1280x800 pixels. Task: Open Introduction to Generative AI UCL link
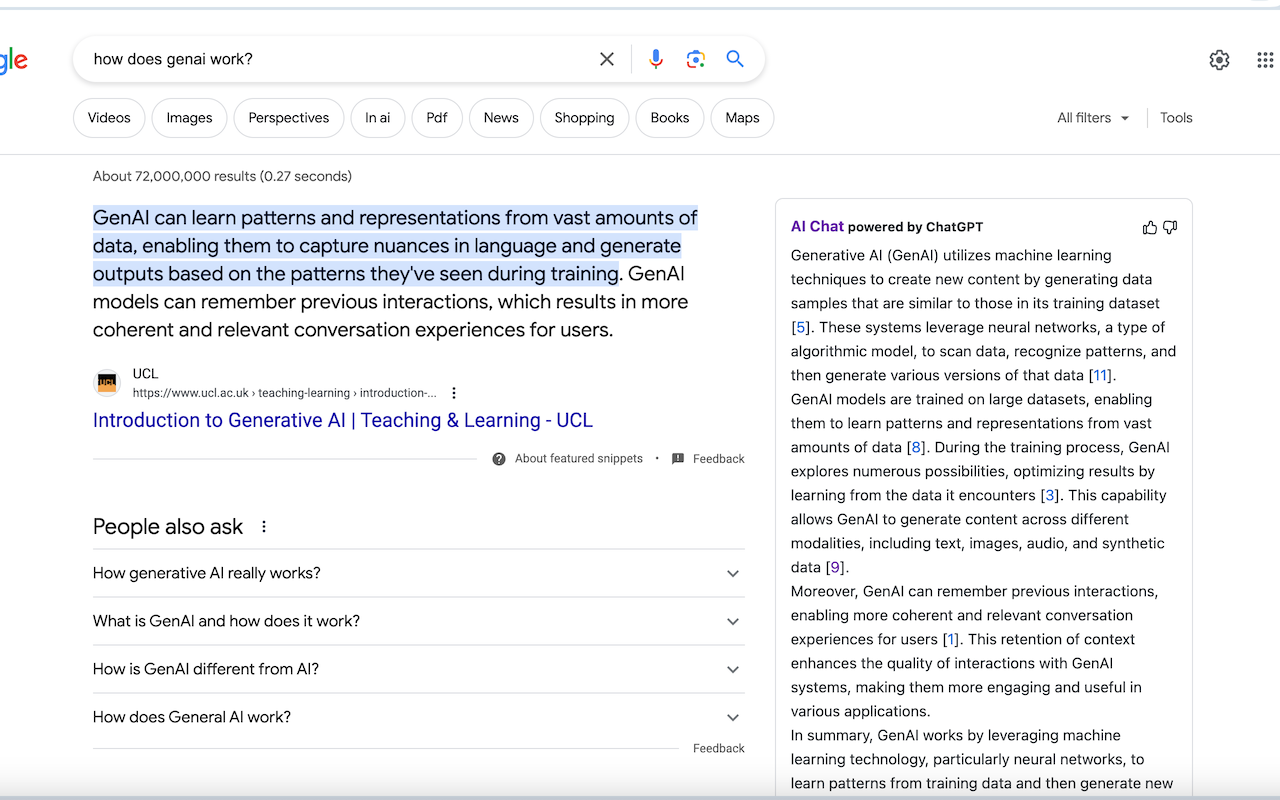click(x=343, y=420)
